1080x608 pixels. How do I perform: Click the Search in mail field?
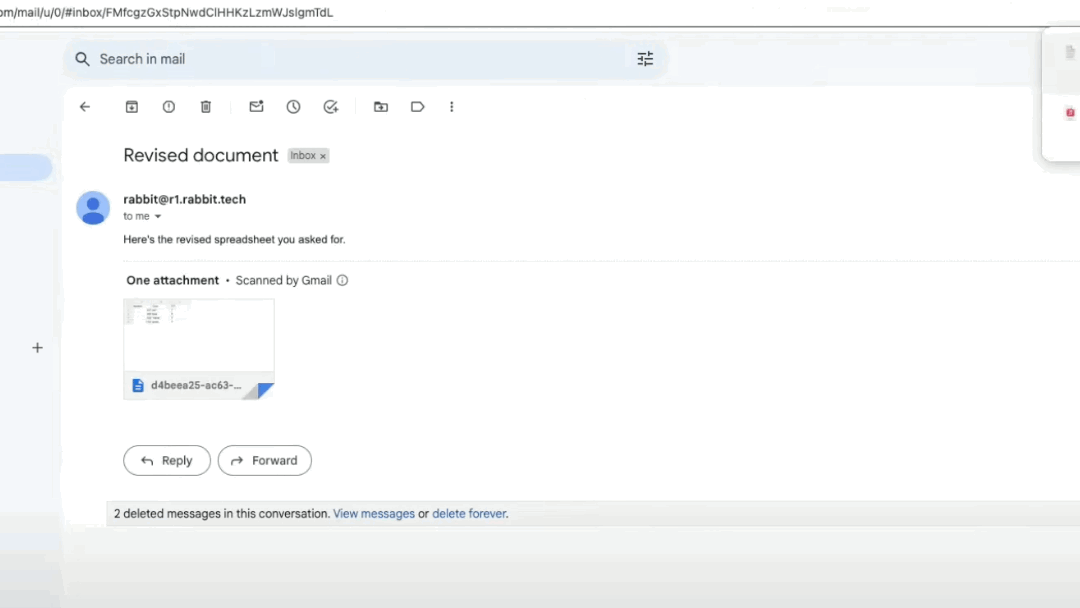(350, 59)
